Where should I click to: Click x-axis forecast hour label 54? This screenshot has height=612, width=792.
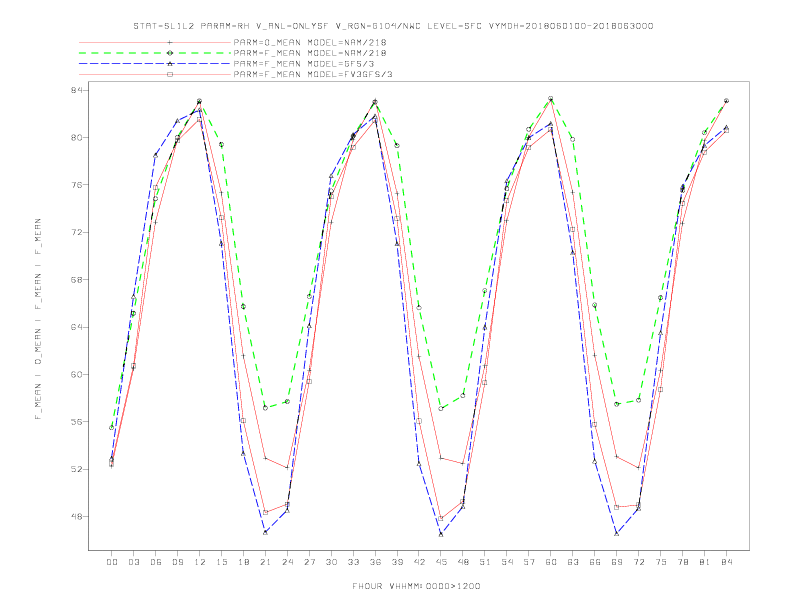point(507,562)
